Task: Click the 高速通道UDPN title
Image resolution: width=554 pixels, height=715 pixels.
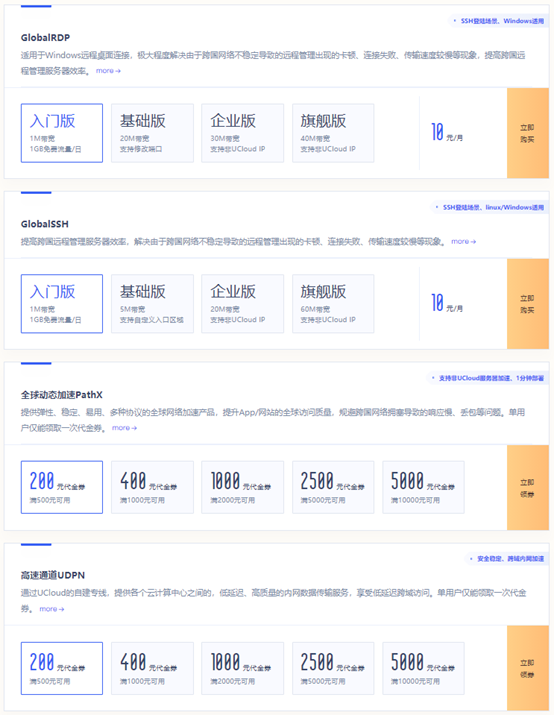Action: click(53, 575)
